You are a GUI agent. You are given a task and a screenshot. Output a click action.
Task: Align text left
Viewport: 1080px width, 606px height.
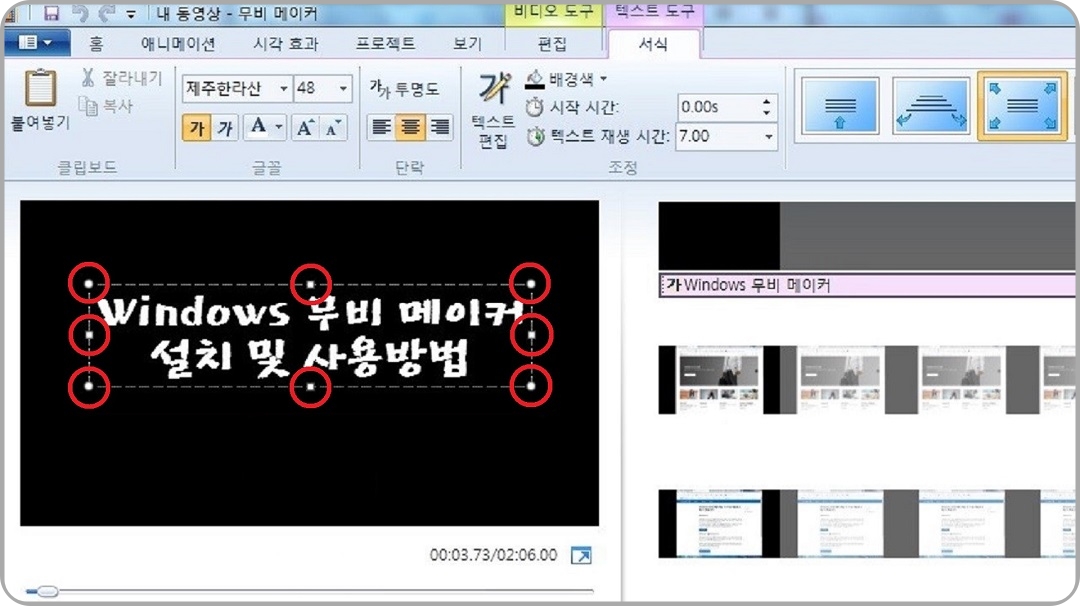click(382, 127)
